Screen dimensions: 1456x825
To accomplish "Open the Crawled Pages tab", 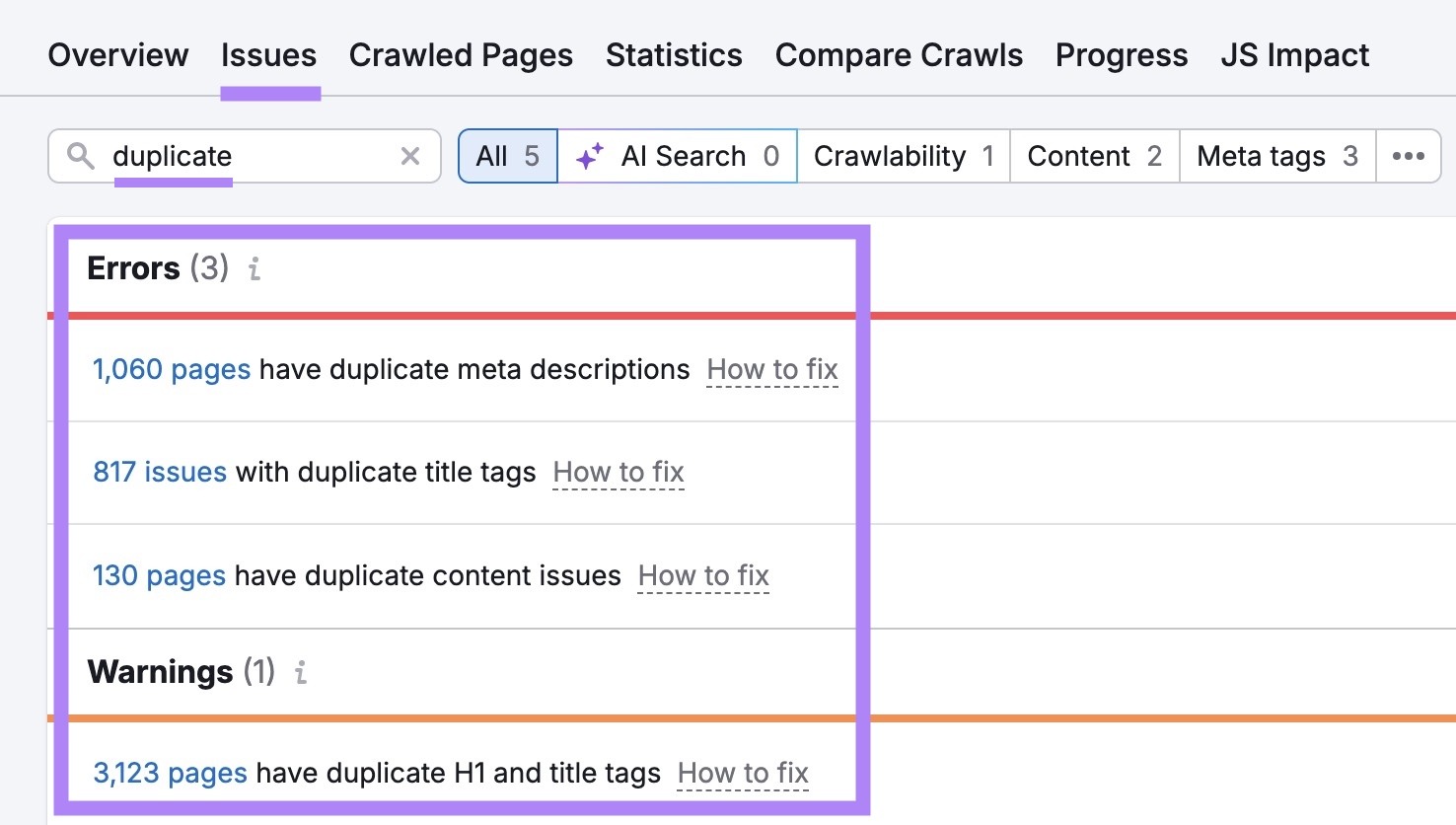I will pyautogui.click(x=460, y=55).
